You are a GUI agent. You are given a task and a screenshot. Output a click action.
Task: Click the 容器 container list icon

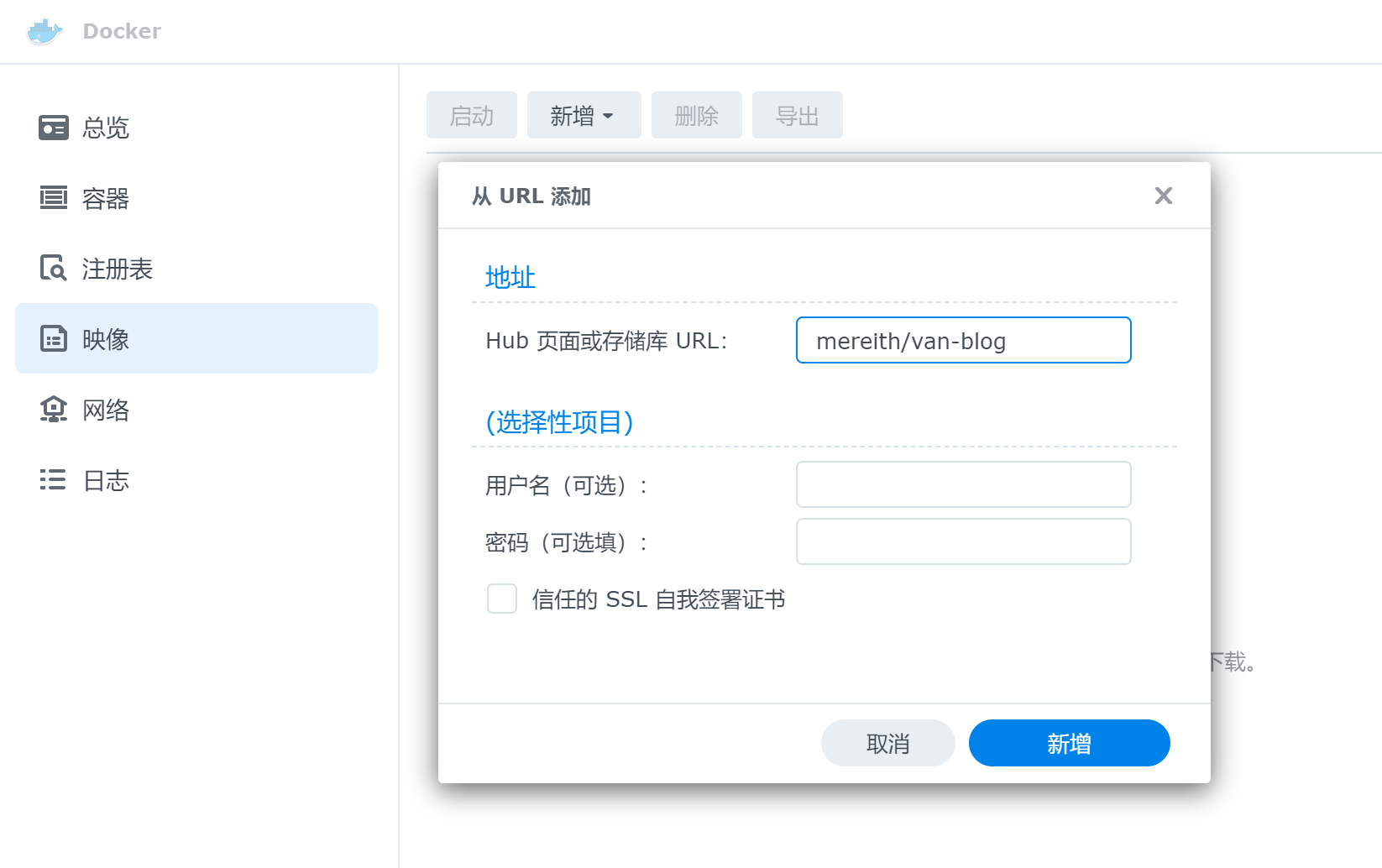coord(54,198)
